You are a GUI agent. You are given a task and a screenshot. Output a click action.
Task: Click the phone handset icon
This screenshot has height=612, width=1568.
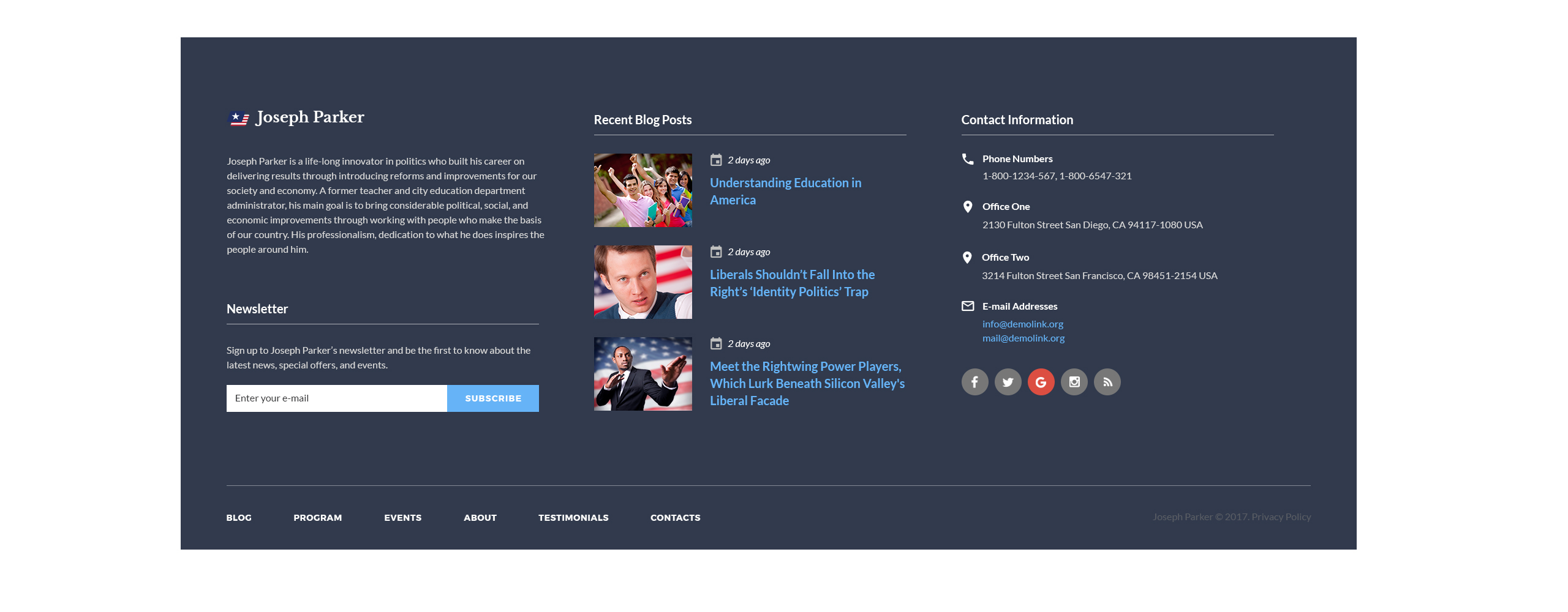[968, 159]
